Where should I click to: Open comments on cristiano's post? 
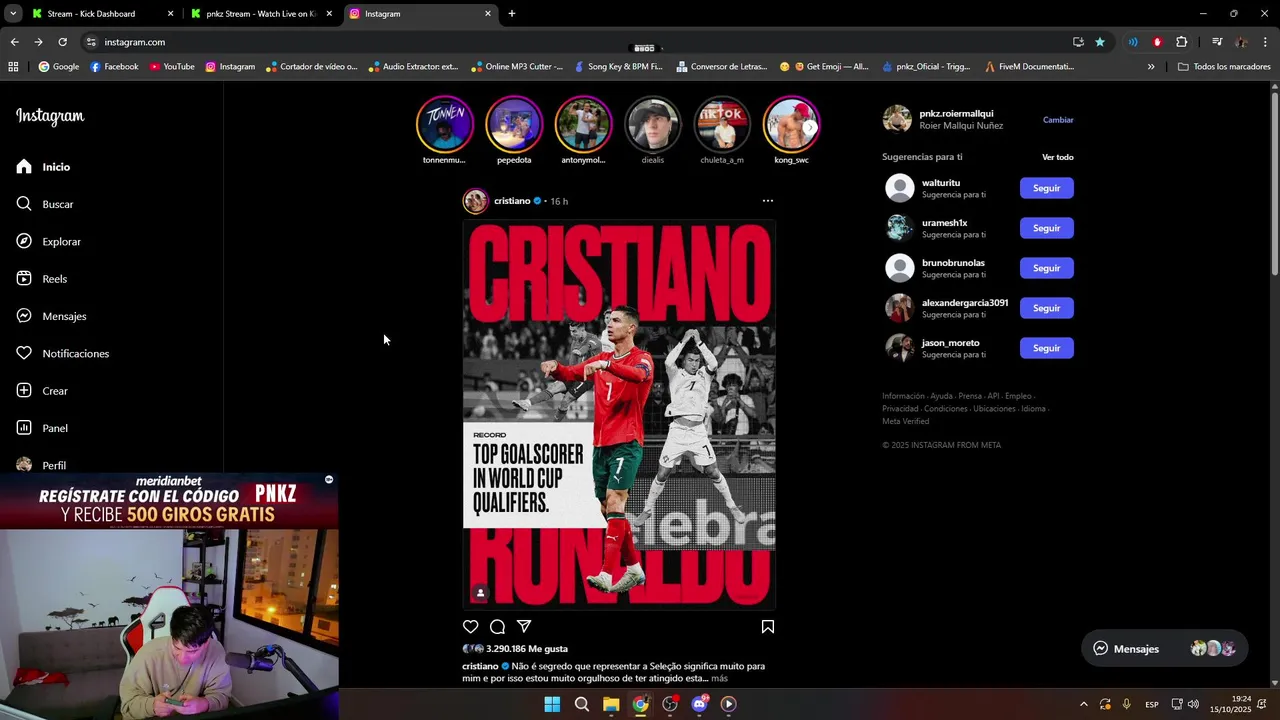[497, 627]
